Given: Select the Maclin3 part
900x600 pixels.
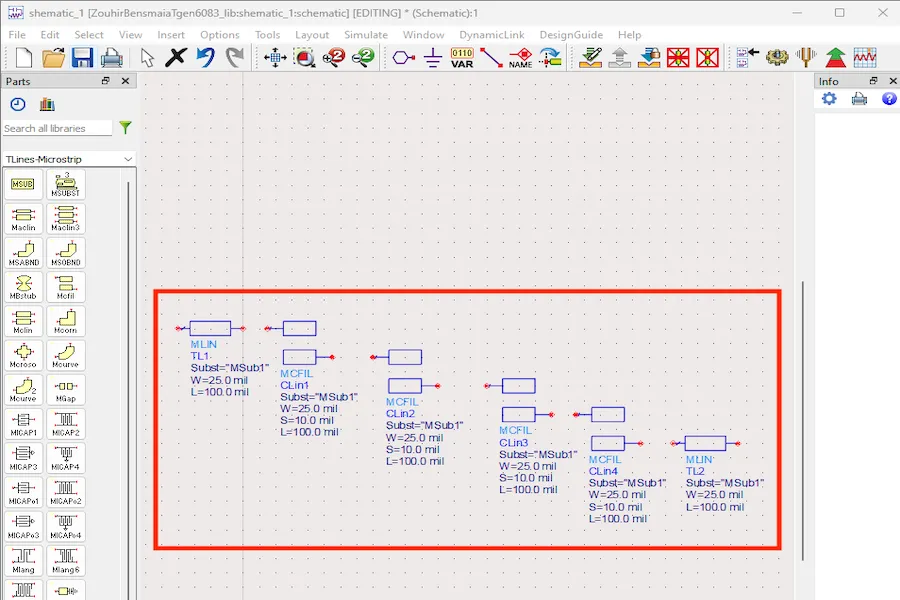Looking at the screenshot, I should (65, 219).
